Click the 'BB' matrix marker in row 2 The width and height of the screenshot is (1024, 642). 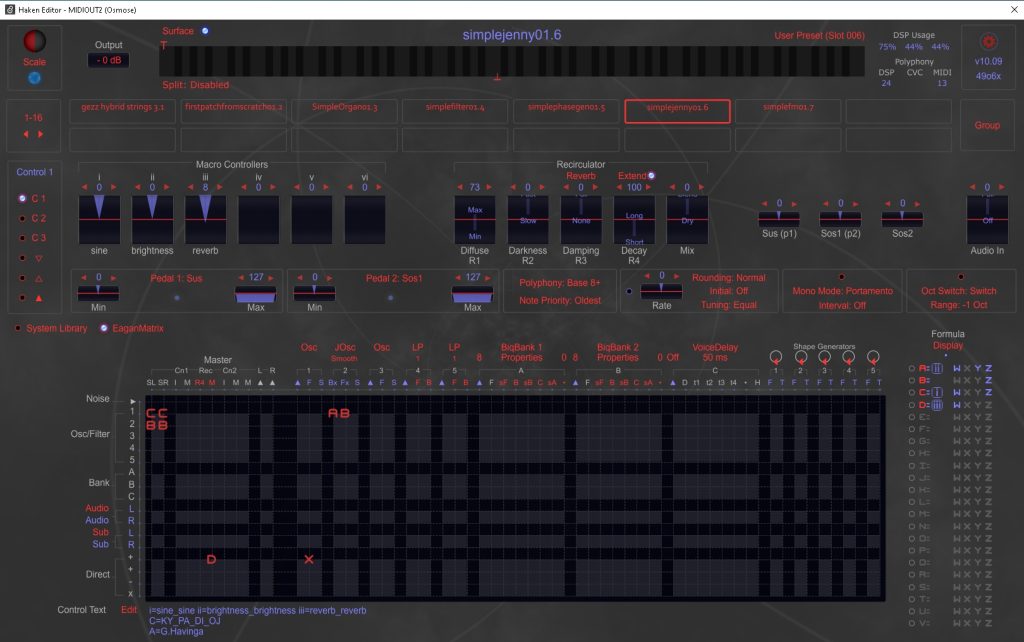coord(157,425)
